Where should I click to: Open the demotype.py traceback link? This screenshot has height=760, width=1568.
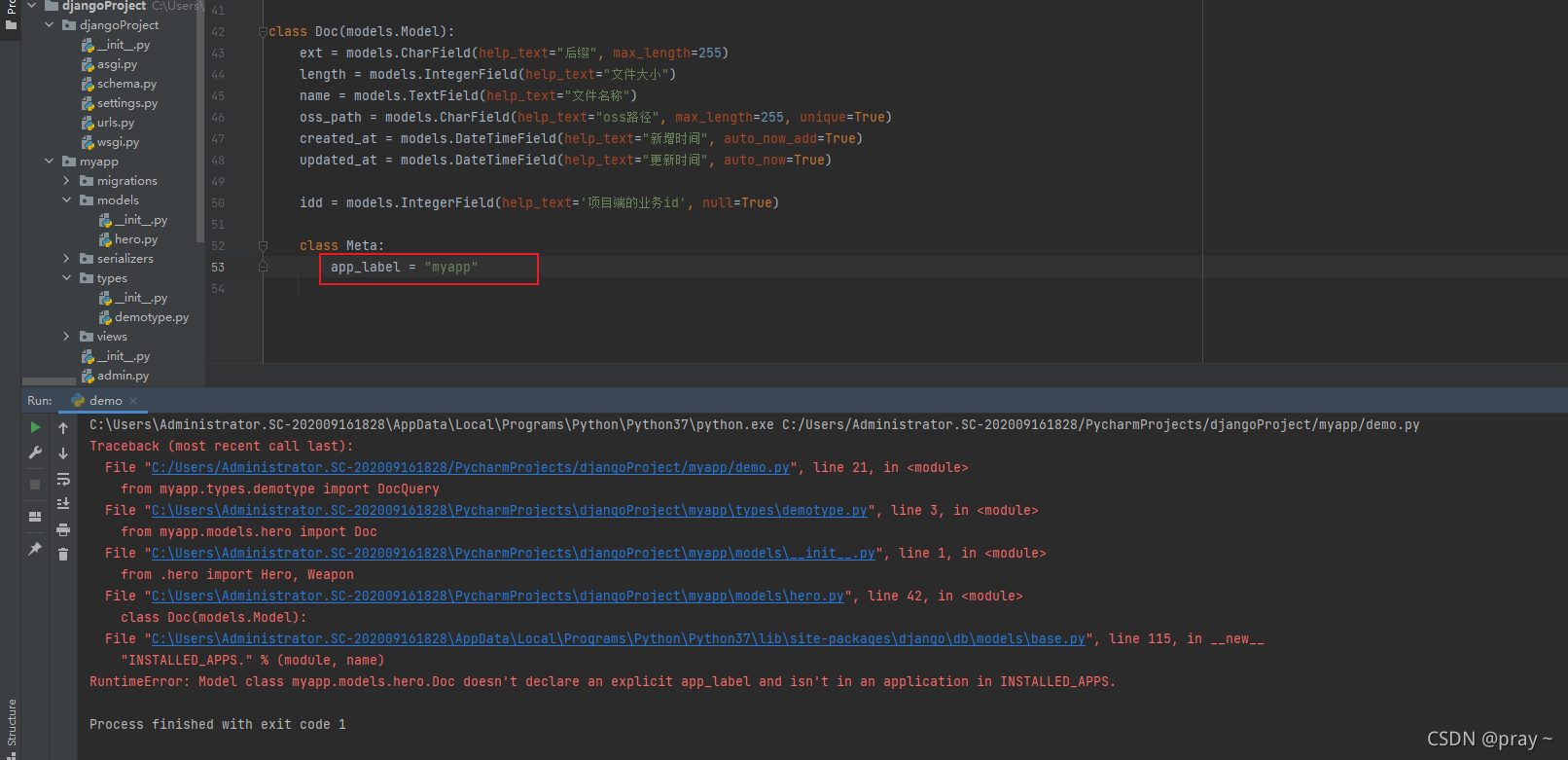(x=510, y=511)
